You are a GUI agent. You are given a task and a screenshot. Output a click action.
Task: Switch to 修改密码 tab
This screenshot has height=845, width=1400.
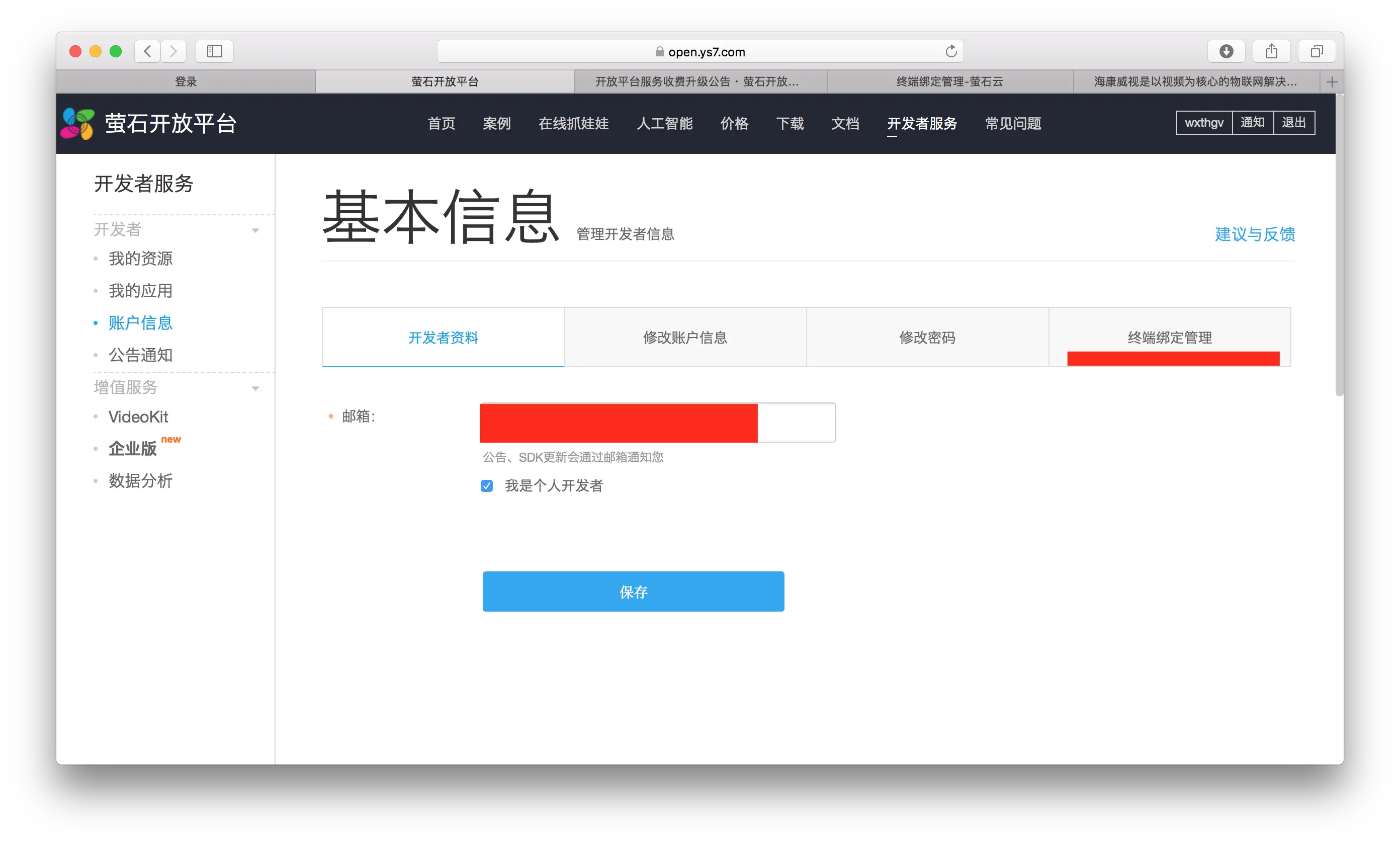(927, 337)
